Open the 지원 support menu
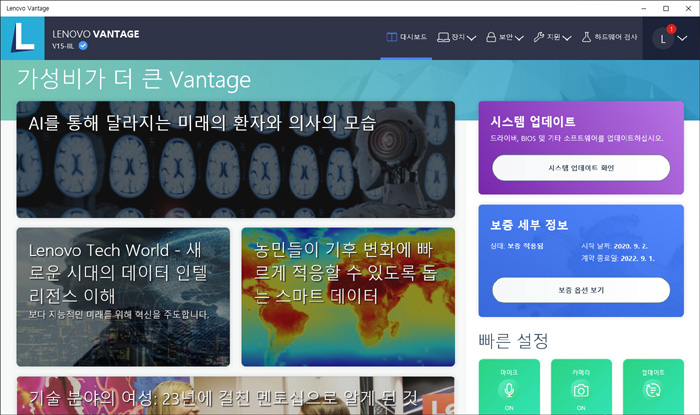This screenshot has height=415, width=700. click(552, 37)
